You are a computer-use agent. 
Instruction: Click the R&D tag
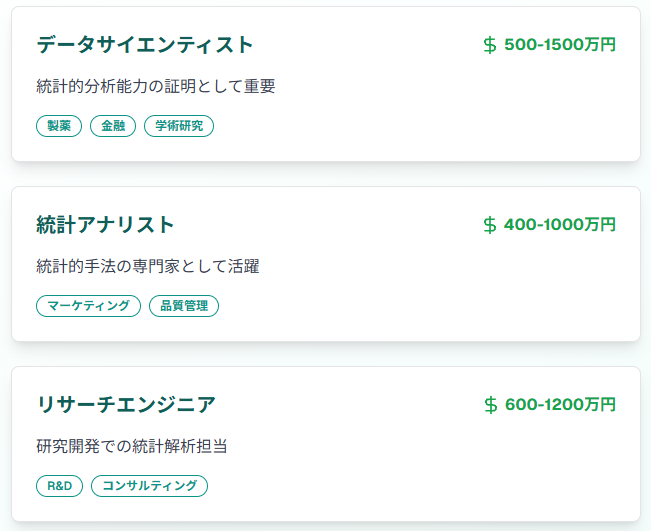[60, 486]
